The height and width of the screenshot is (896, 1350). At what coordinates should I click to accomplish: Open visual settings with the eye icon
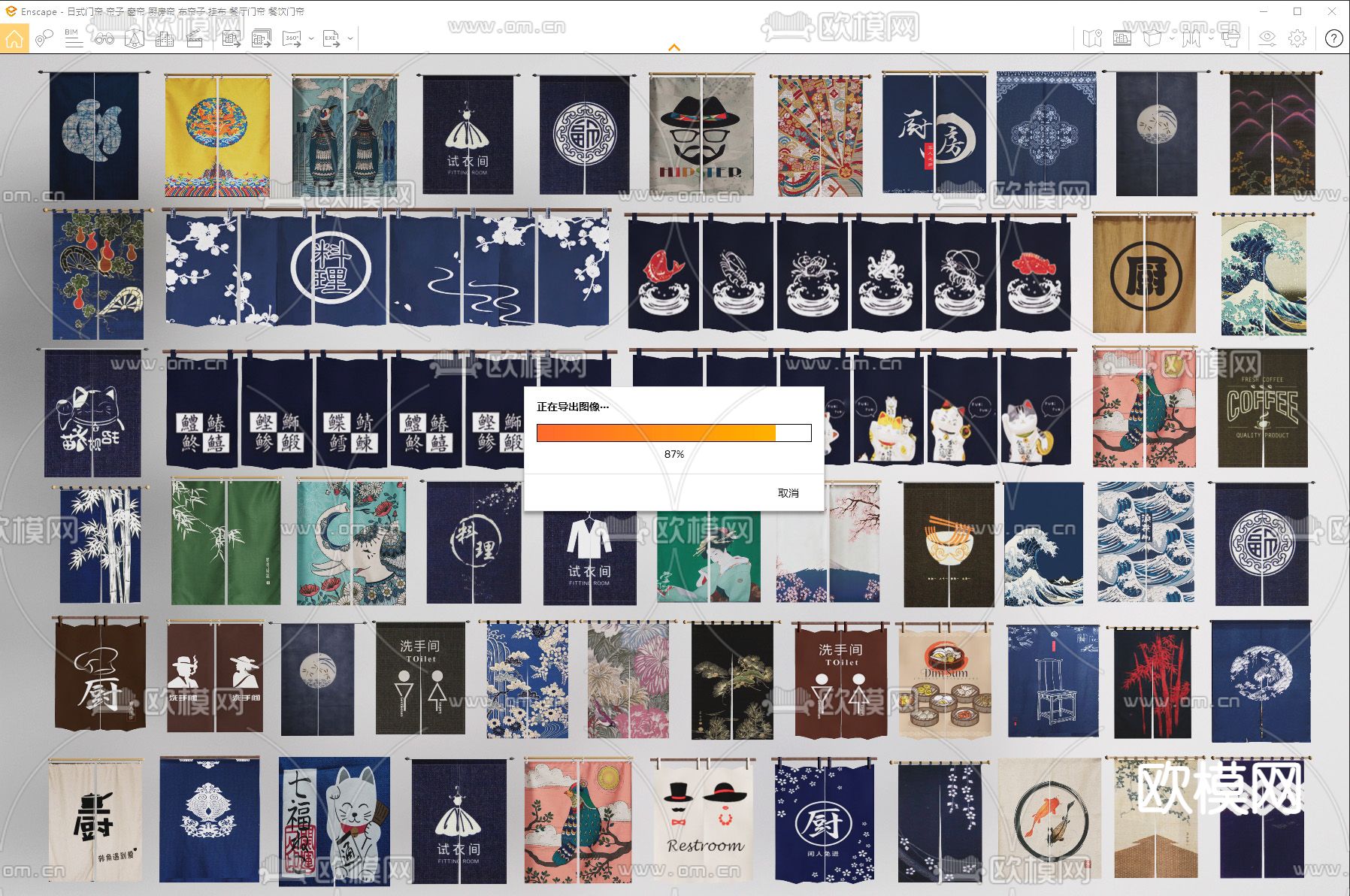(x=1267, y=38)
